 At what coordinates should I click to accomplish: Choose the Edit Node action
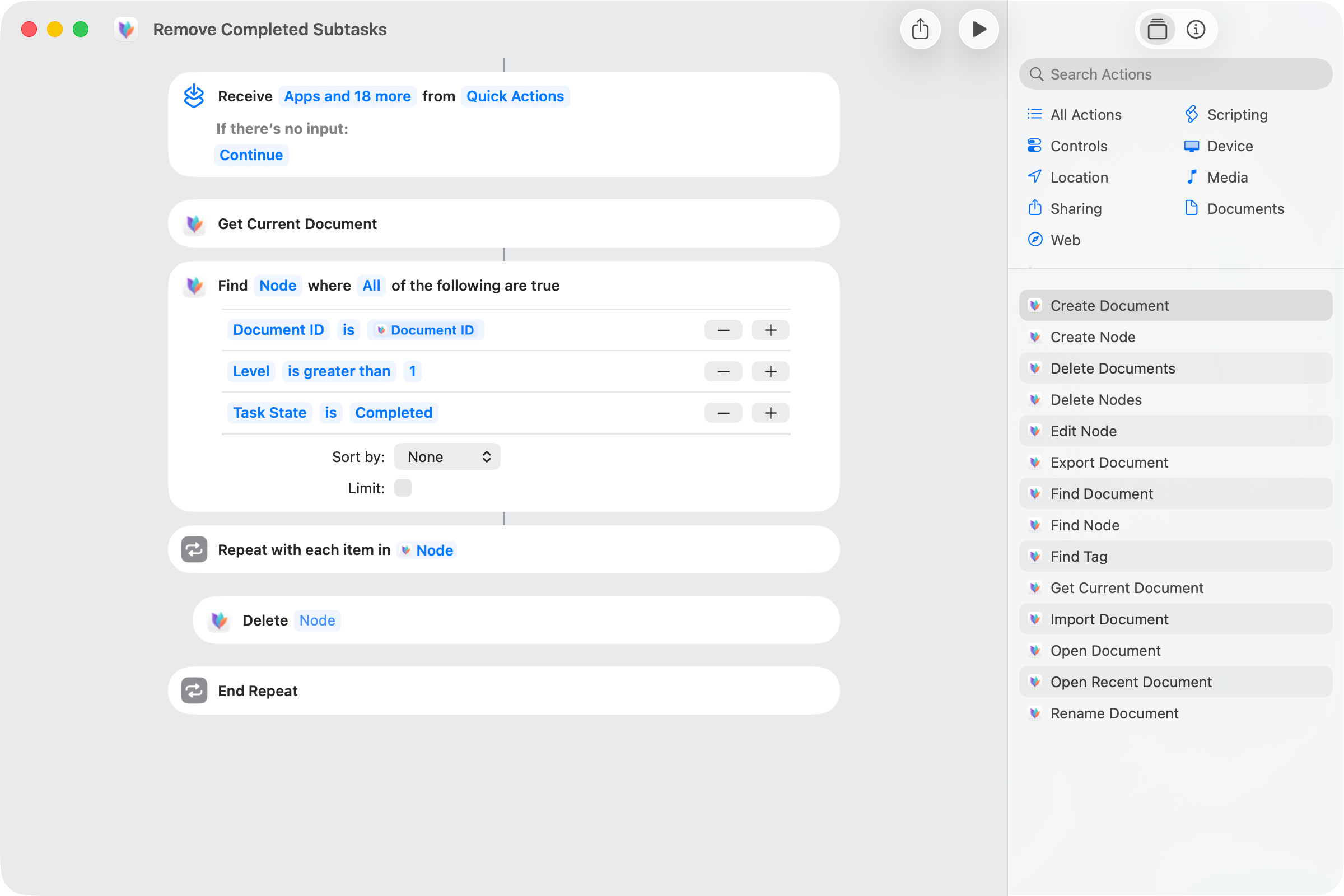(x=1175, y=431)
